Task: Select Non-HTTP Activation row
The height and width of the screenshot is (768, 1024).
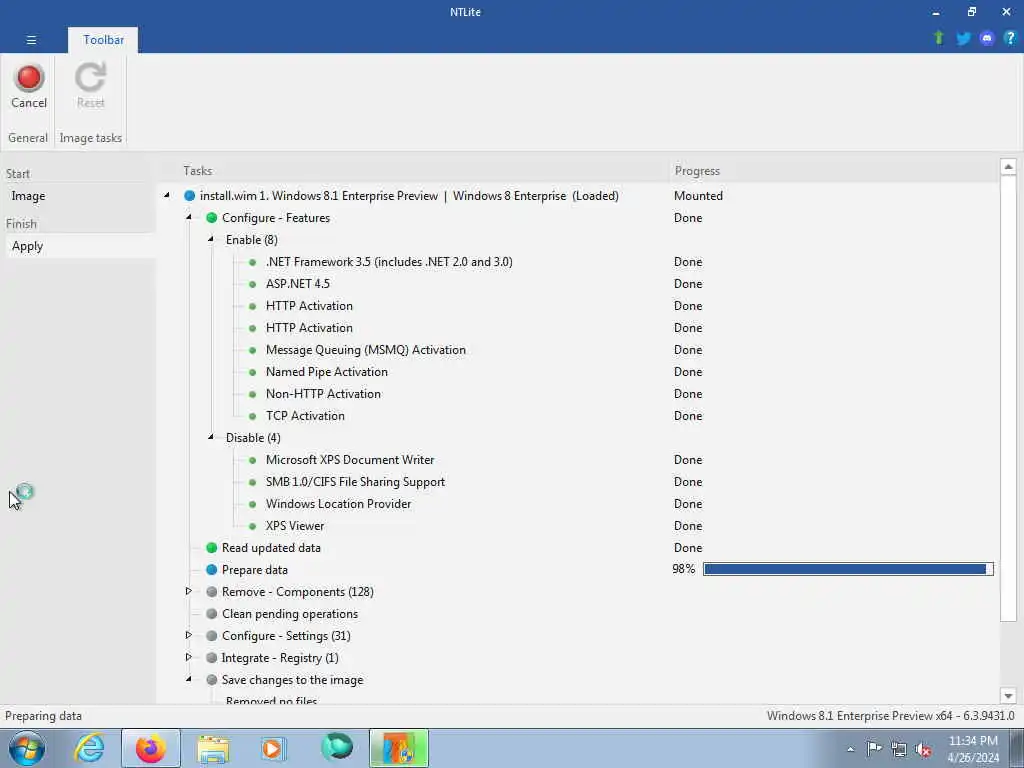Action: [323, 394]
